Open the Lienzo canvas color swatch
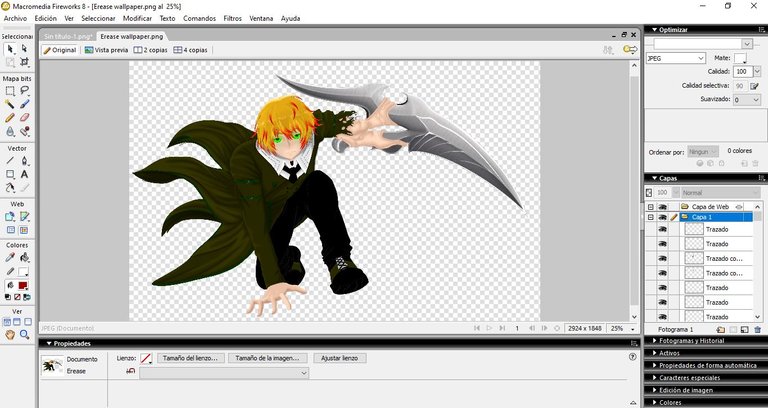 [145, 359]
